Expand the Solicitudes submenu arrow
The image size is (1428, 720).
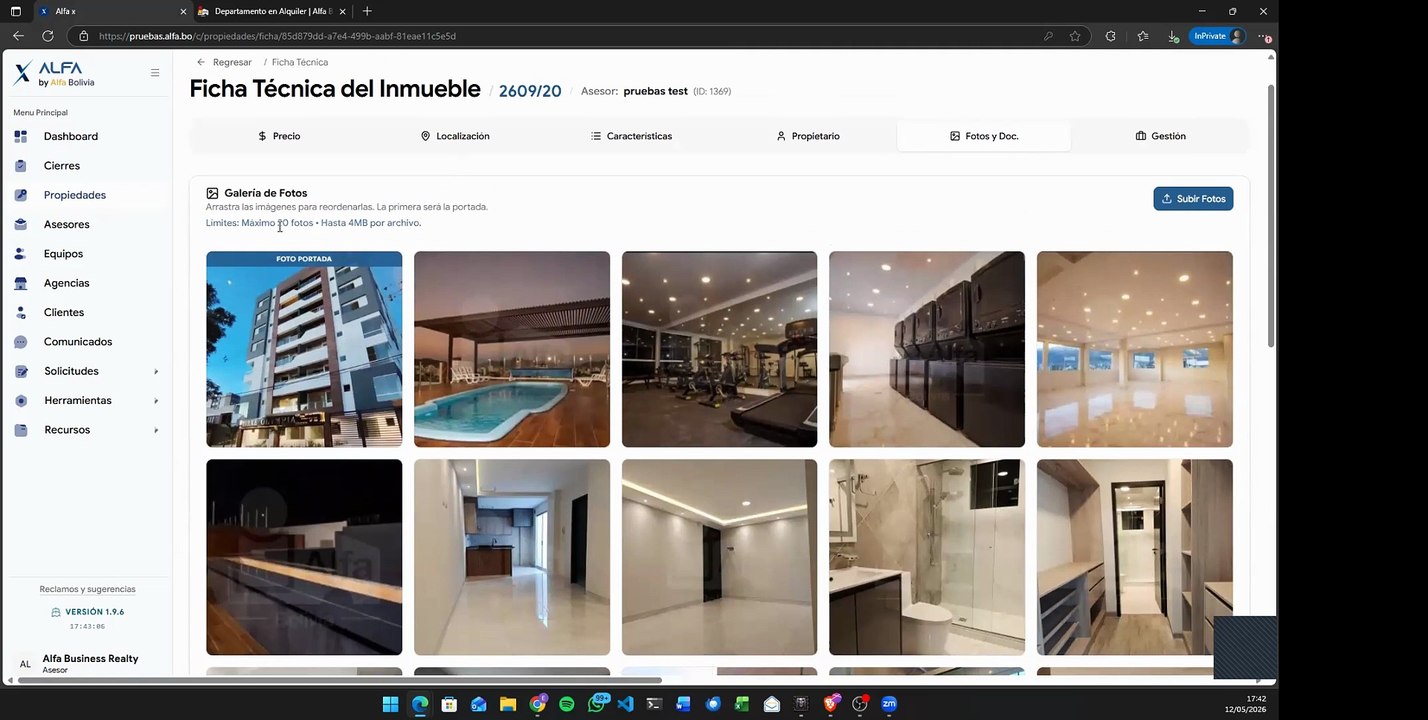tap(156, 372)
